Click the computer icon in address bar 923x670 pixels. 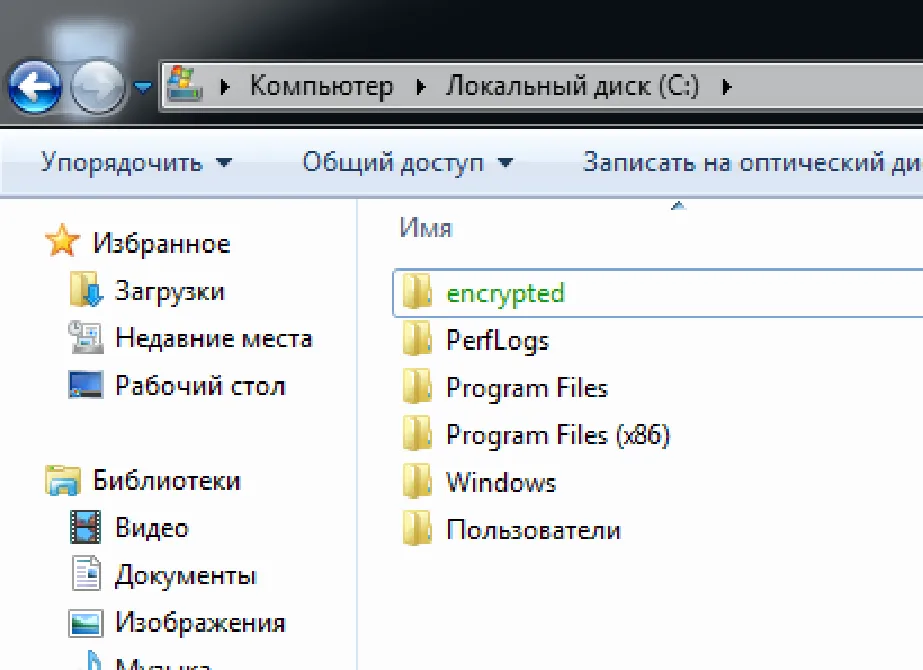[185, 84]
